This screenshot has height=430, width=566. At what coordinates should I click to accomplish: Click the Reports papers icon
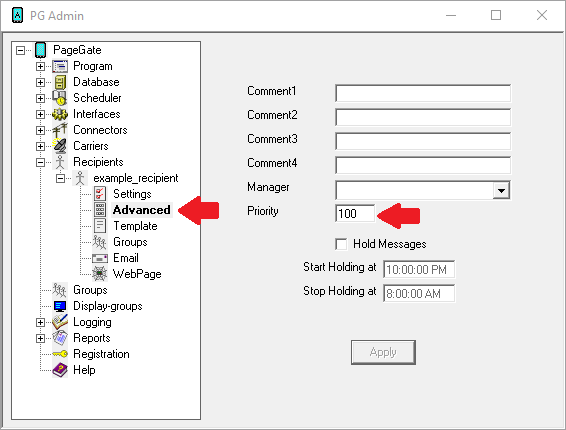point(60,338)
